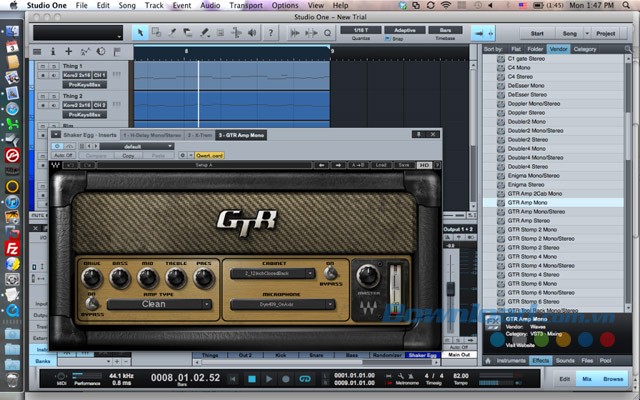Screen dimensions: 640x400
Task: Open the Quantize 1/16 T dropdown
Action: click(x=361, y=30)
